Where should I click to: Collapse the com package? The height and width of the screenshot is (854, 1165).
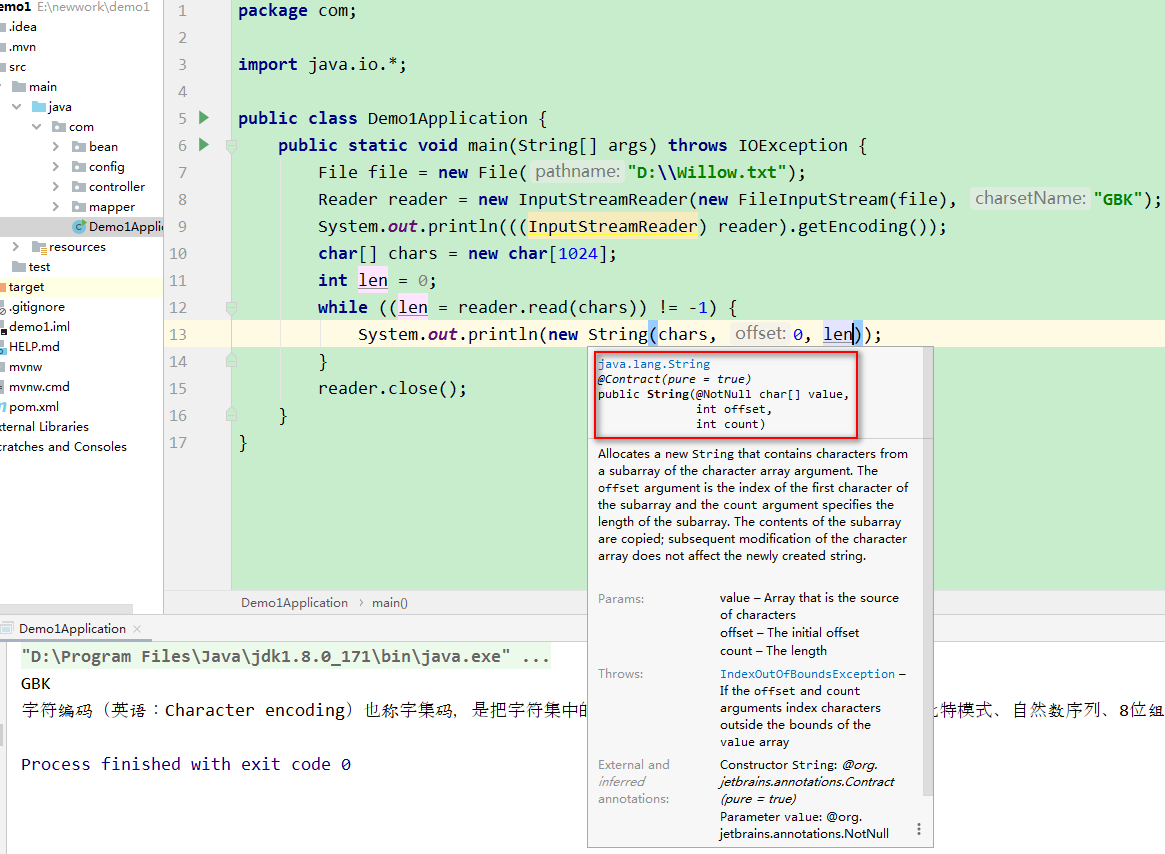coord(36,126)
